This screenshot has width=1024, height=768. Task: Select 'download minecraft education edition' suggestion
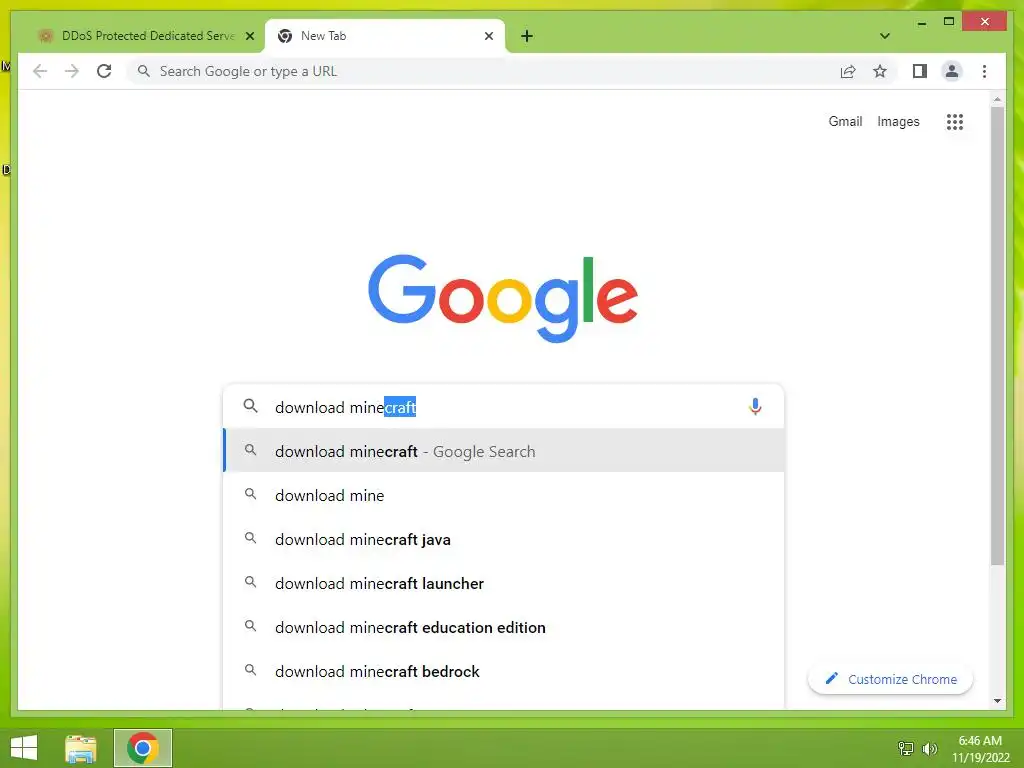[504, 628]
